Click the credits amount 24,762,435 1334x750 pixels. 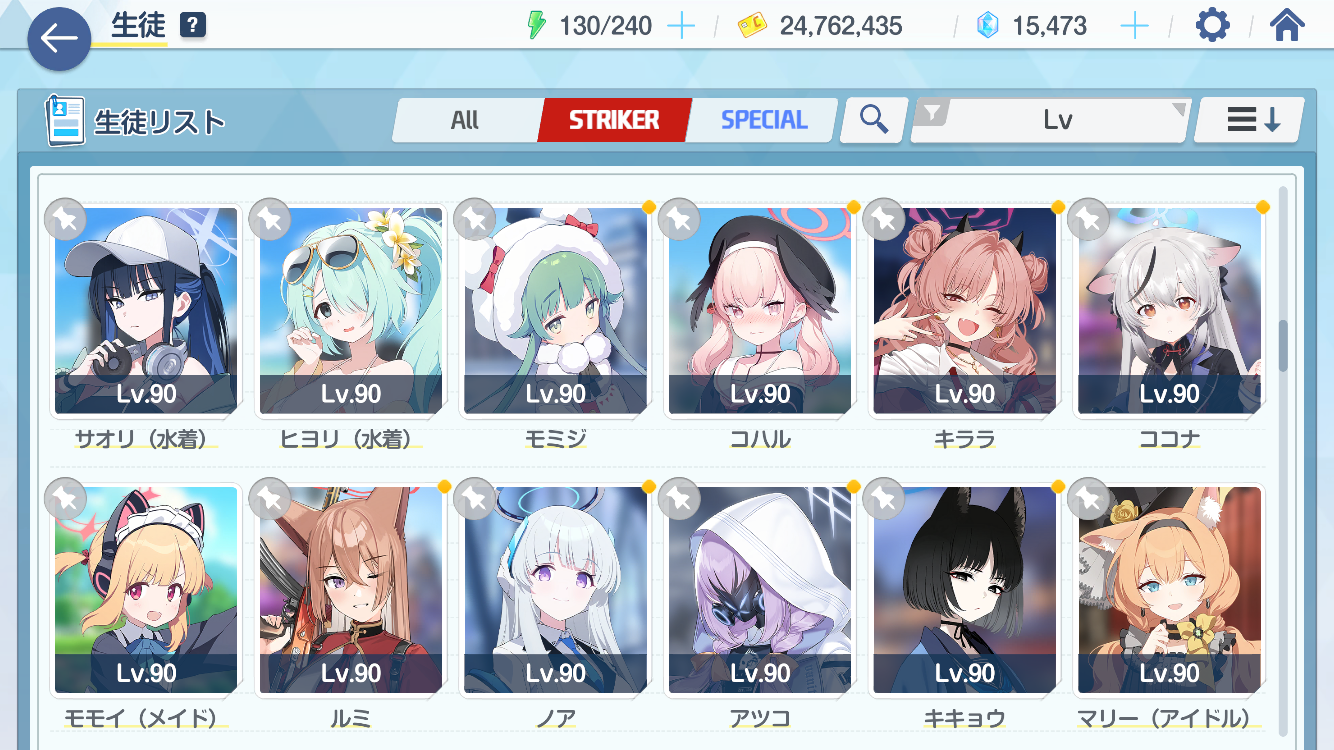coord(841,26)
